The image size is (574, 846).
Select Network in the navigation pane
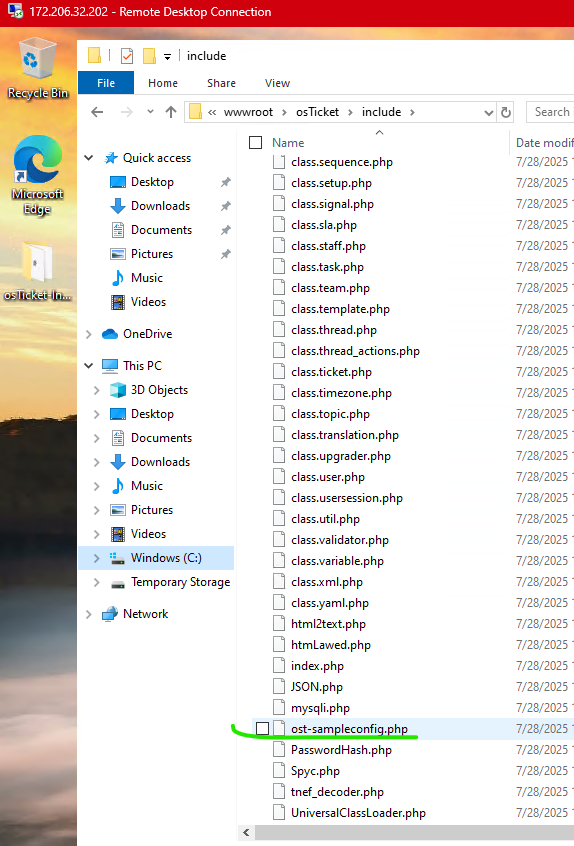point(145,614)
